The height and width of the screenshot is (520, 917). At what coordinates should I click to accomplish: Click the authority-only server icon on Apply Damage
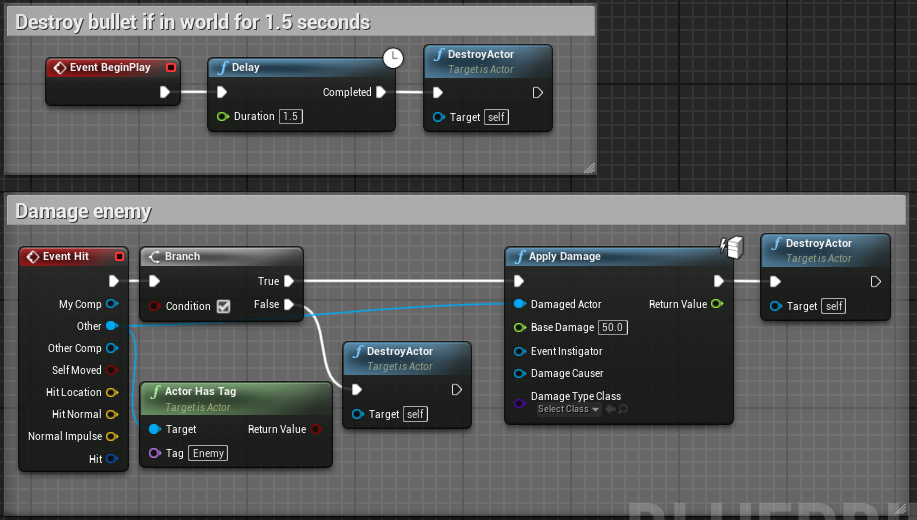730,246
